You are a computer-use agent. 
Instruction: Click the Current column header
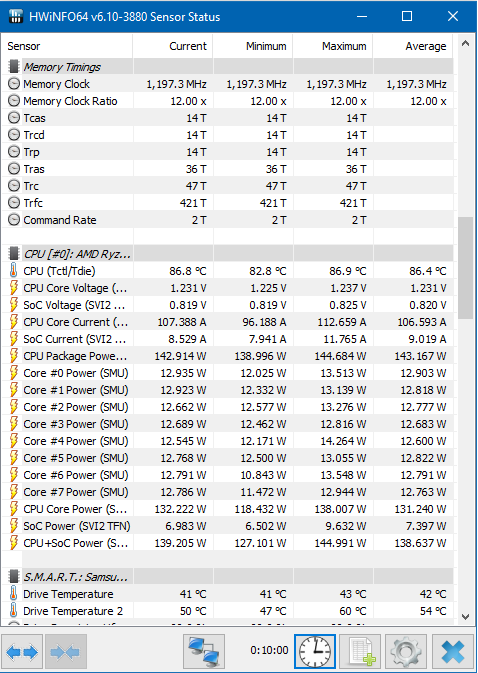pyautogui.click(x=172, y=46)
